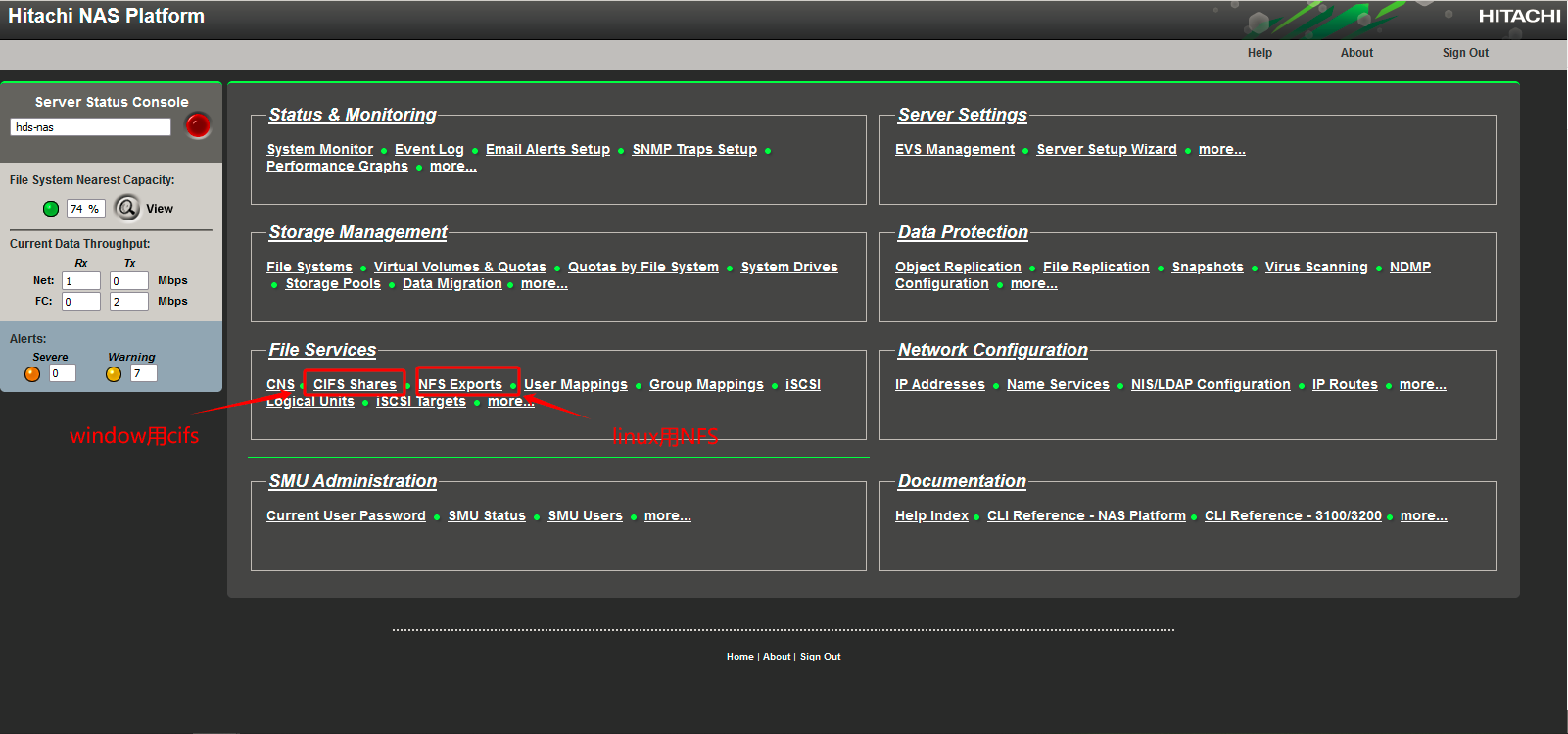Image resolution: width=1568 pixels, height=734 pixels.
Task: Open User Mappings link
Action: pos(576,384)
